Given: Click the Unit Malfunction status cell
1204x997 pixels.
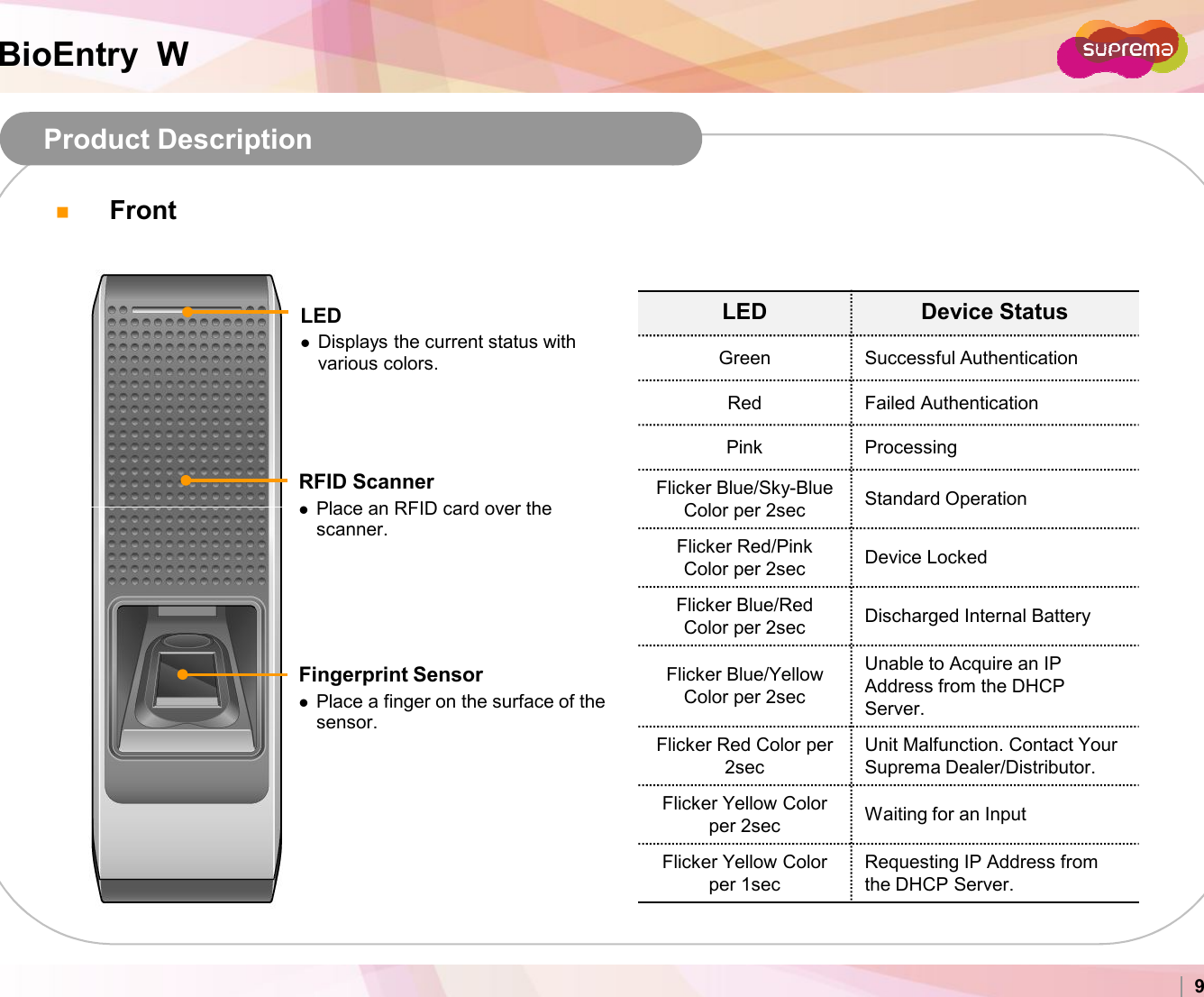Looking at the screenshot, I should tap(995, 755).
